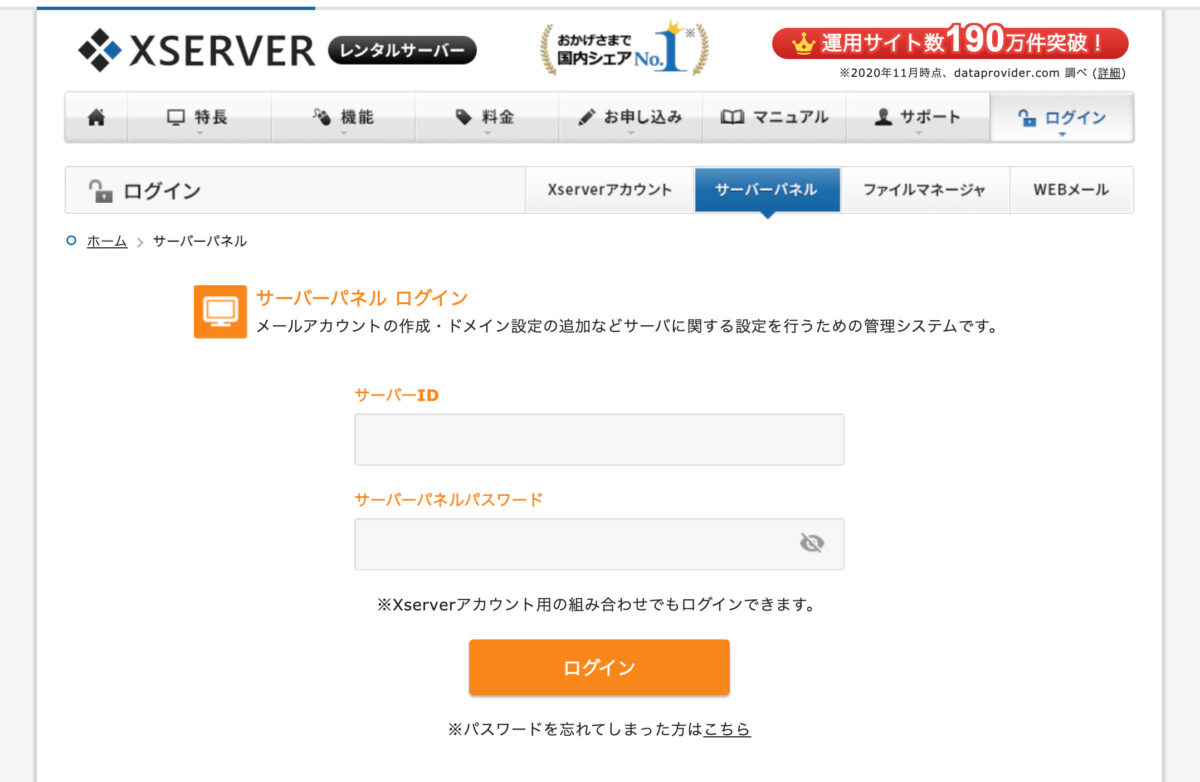This screenshot has height=782, width=1200.
Task: Expand the サポート dropdown arrow
Action: pos(918,133)
